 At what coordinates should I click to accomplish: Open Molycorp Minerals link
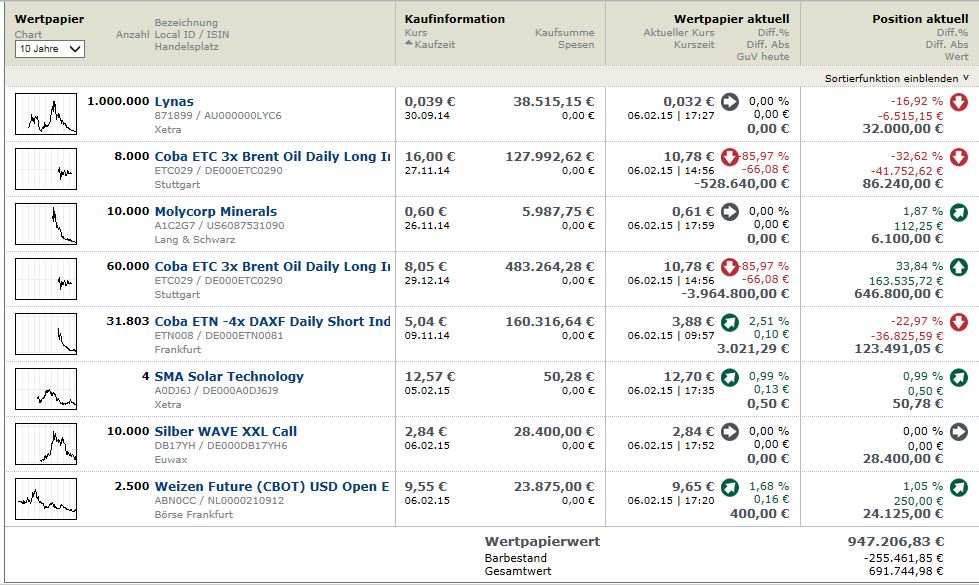pyautogui.click(x=215, y=211)
